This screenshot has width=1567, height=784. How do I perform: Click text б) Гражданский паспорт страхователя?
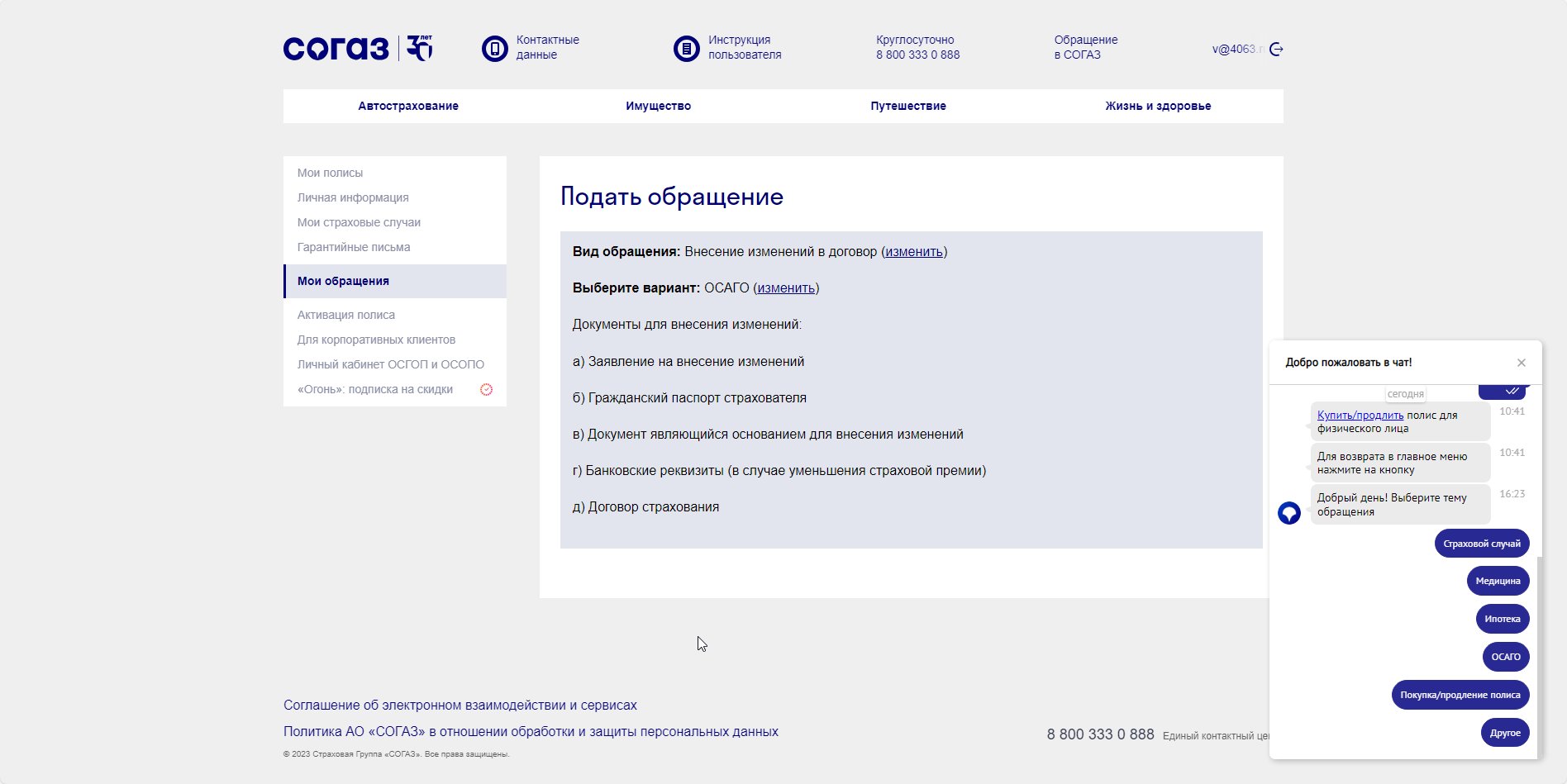(689, 398)
